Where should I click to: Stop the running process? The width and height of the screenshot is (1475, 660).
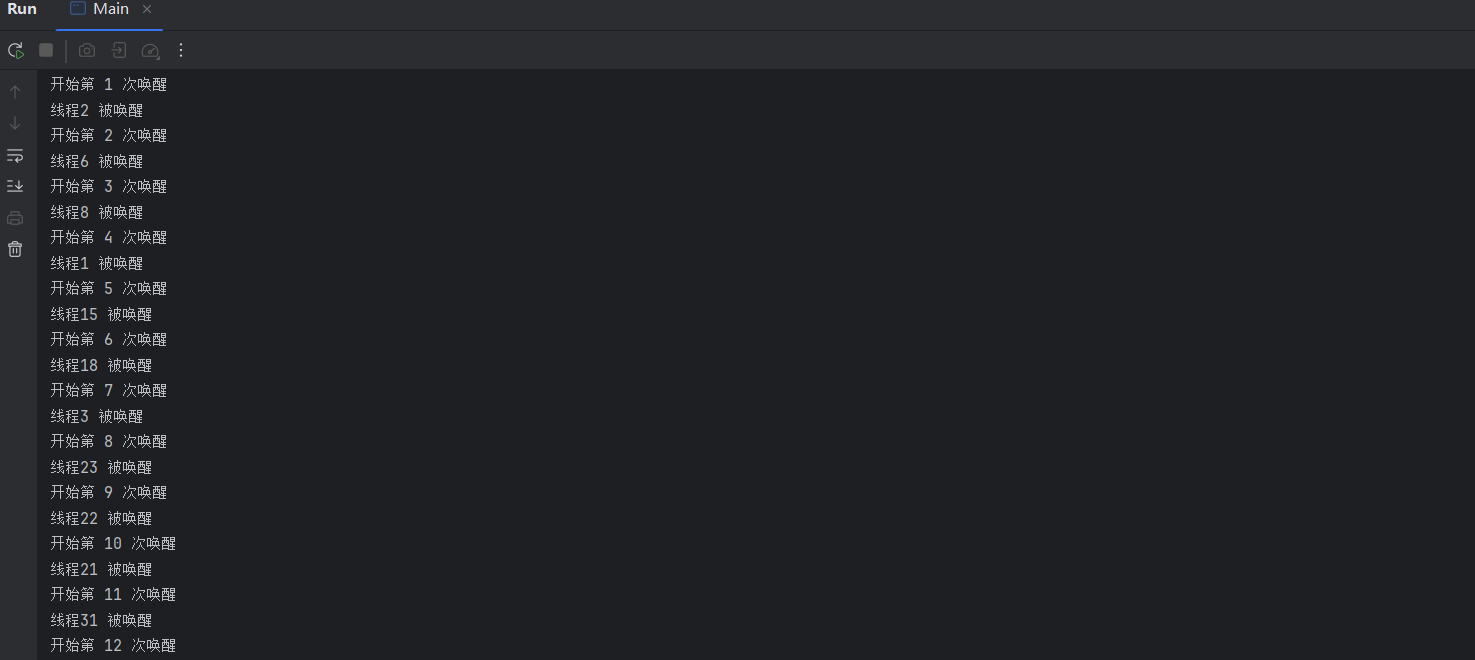(x=46, y=50)
